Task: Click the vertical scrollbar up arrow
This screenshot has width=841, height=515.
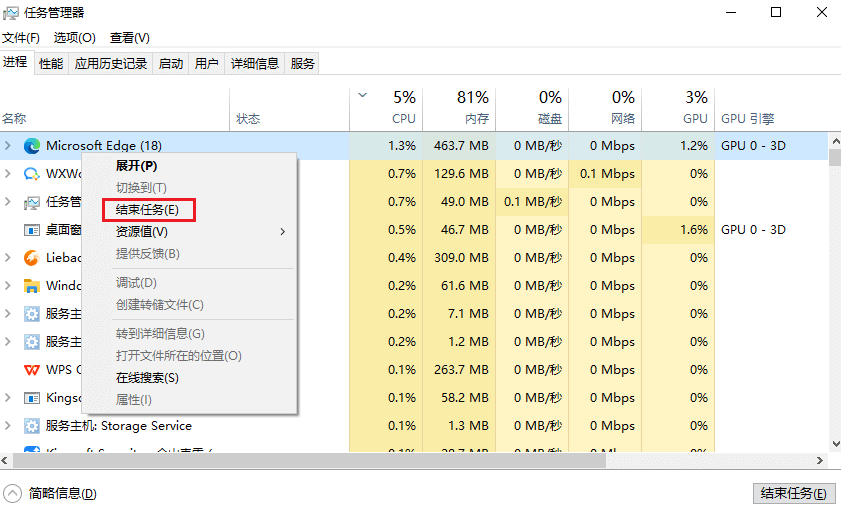Action: pyautogui.click(x=835, y=141)
